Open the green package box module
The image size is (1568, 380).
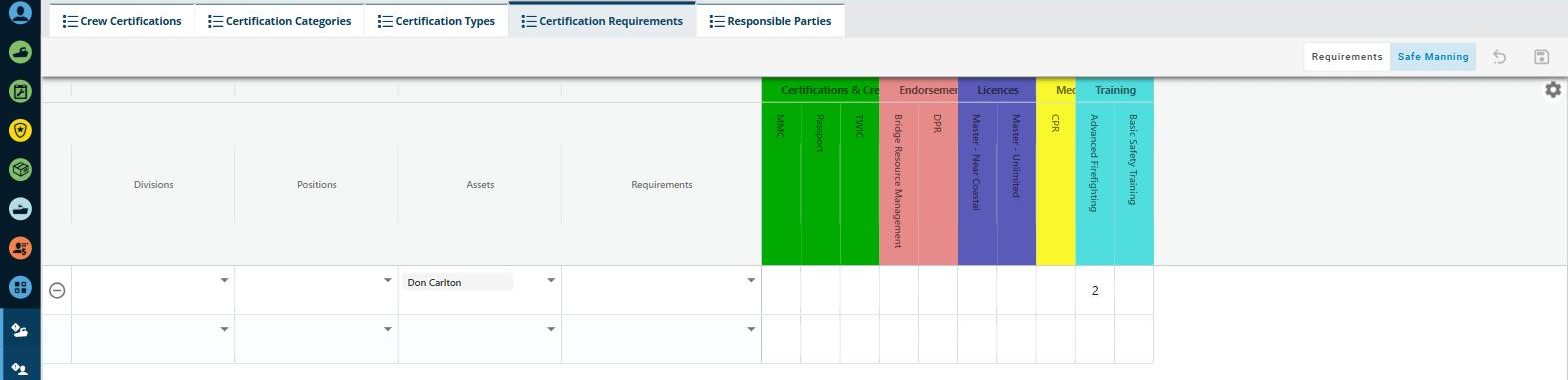point(20,169)
